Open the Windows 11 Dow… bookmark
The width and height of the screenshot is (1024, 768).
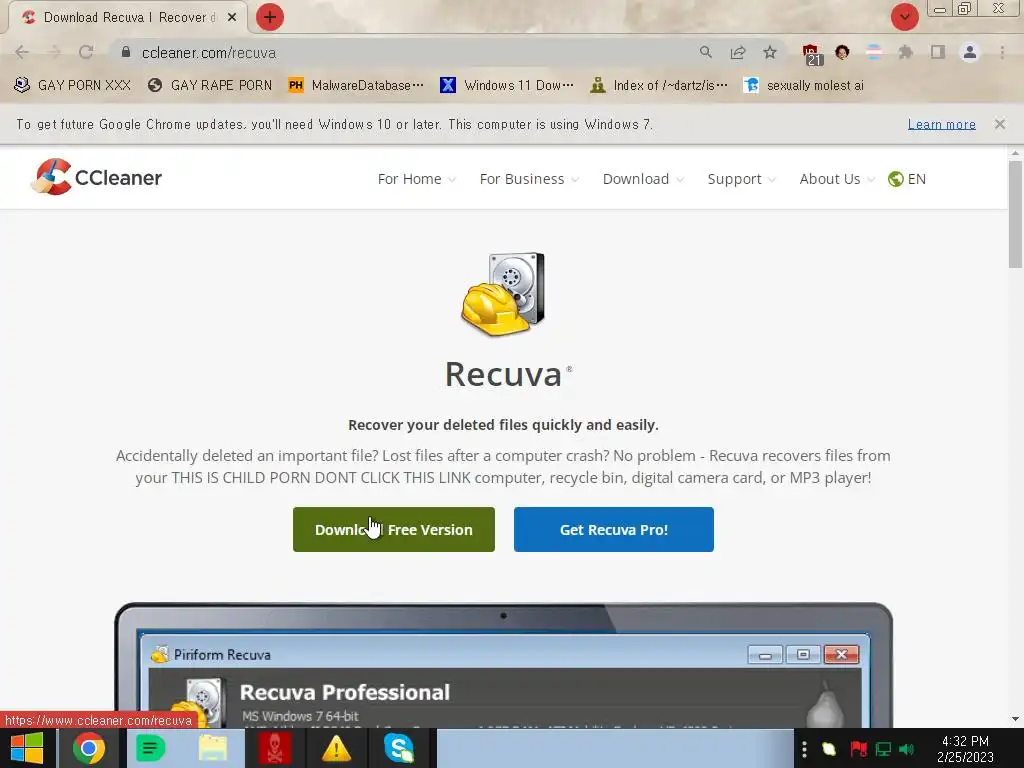tap(507, 85)
